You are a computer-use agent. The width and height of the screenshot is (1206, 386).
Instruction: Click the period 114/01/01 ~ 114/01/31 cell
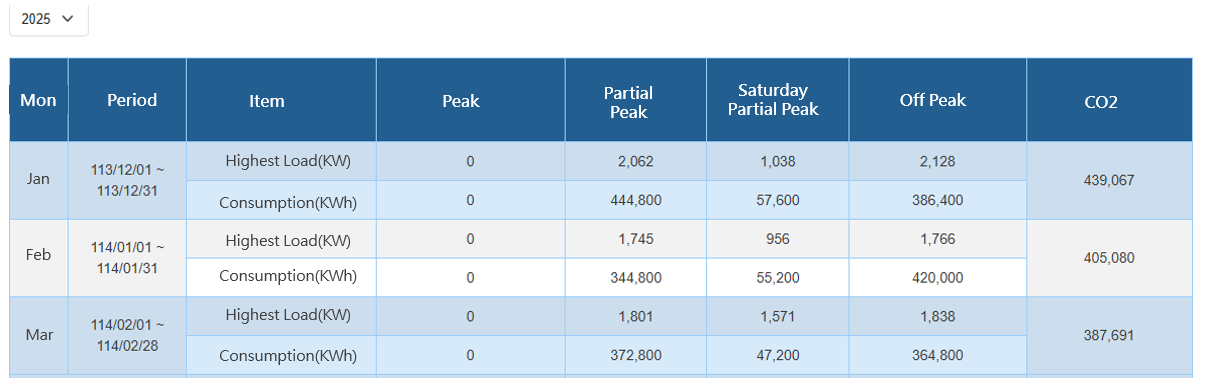[127, 258]
